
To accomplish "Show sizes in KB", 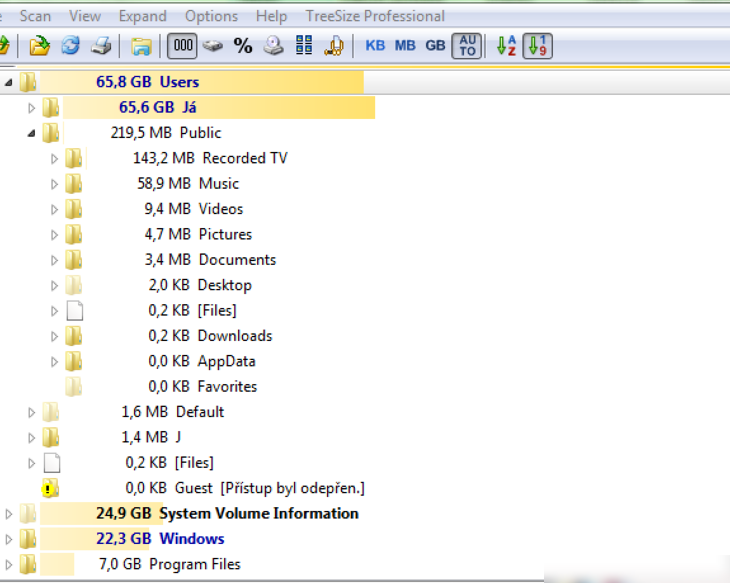I will tap(375, 46).
